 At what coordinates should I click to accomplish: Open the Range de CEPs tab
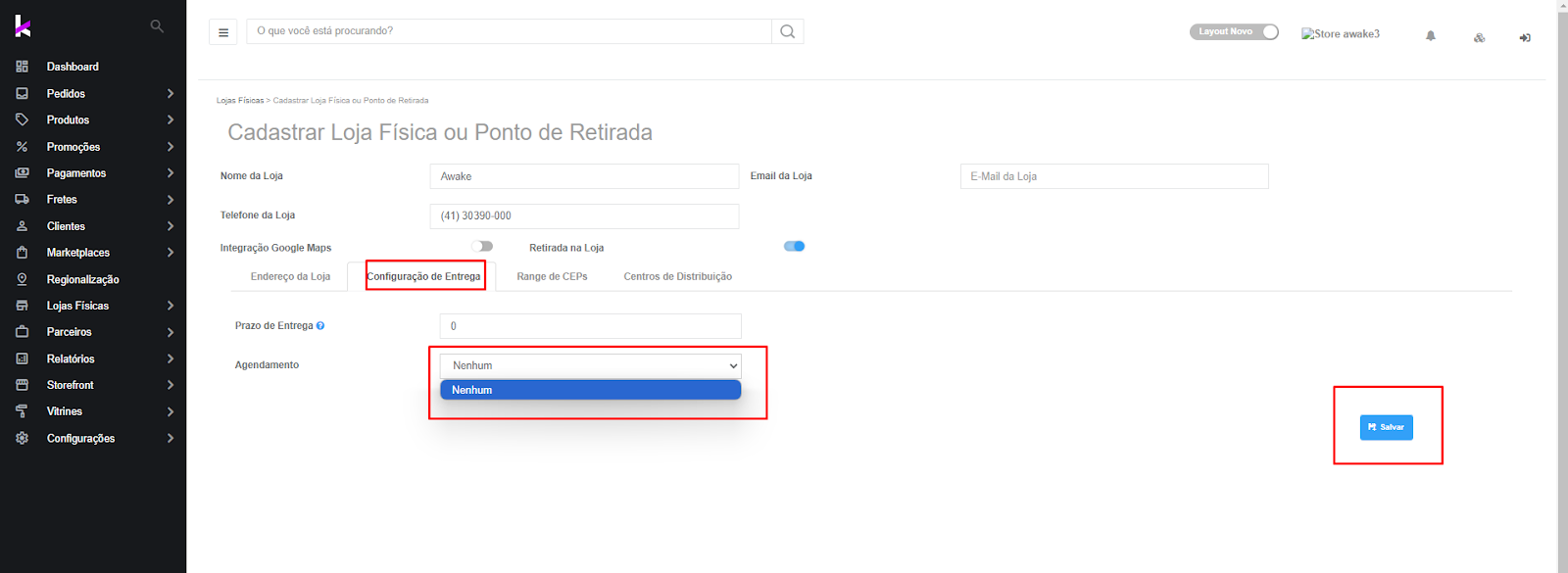pyautogui.click(x=552, y=276)
